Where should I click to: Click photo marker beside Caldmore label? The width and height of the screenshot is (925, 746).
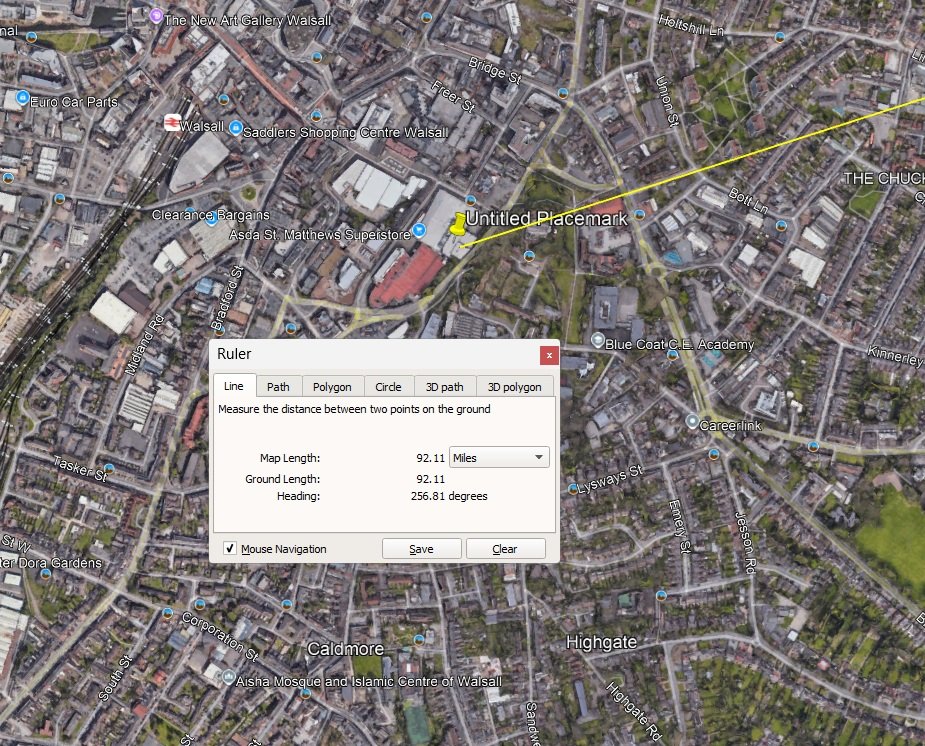coord(419,639)
